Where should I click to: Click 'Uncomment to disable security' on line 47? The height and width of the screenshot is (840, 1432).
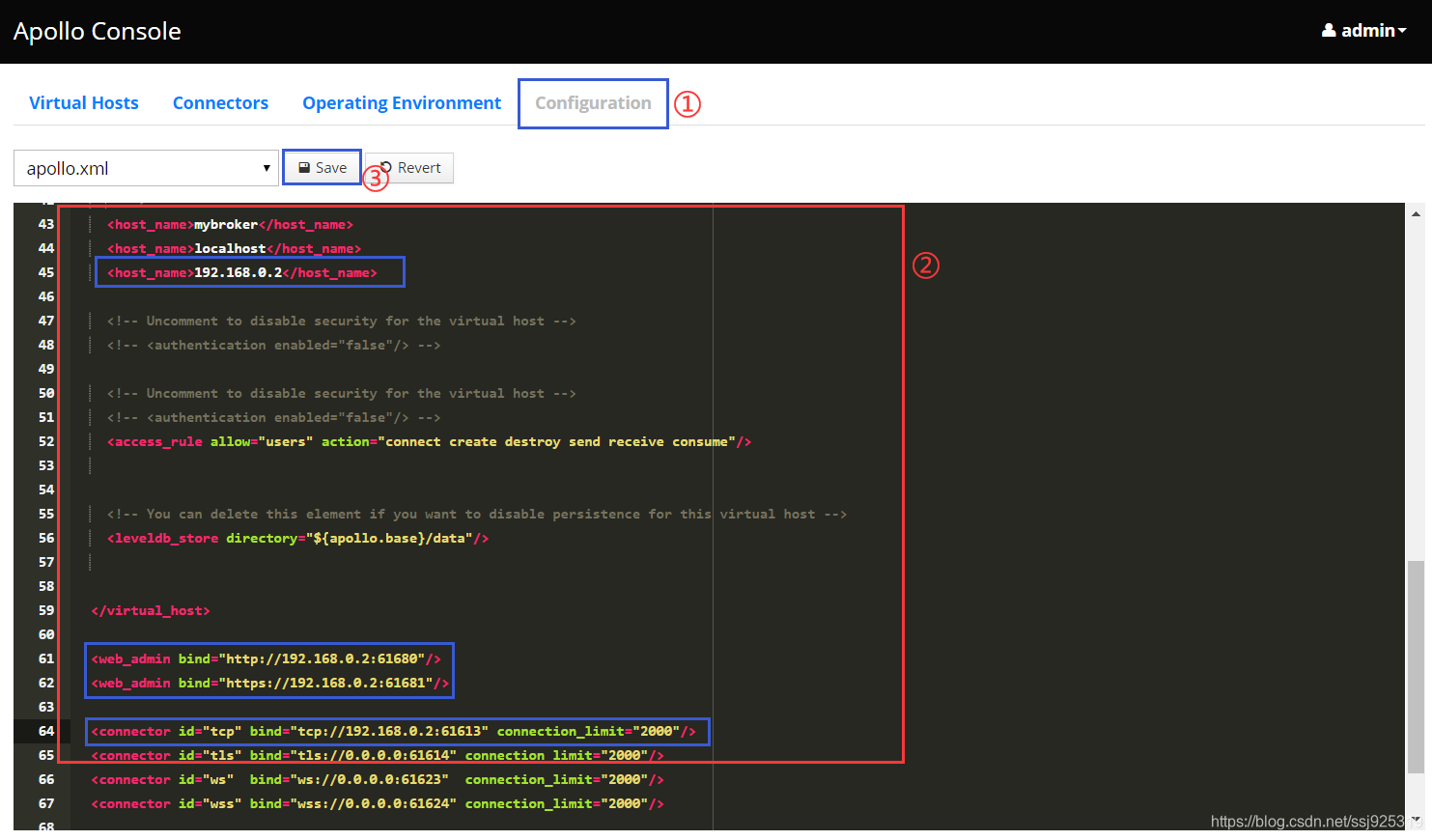pos(342,321)
